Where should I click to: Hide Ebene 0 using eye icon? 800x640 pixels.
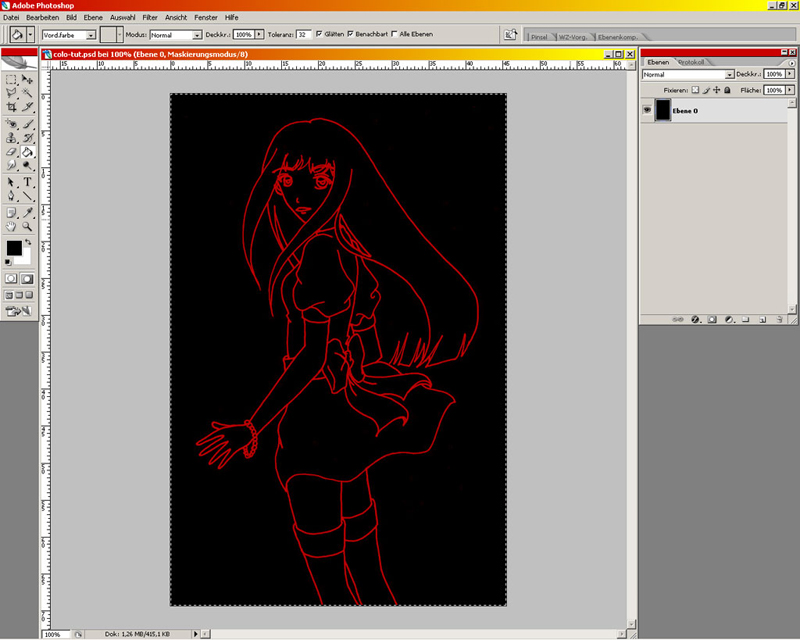[647, 110]
